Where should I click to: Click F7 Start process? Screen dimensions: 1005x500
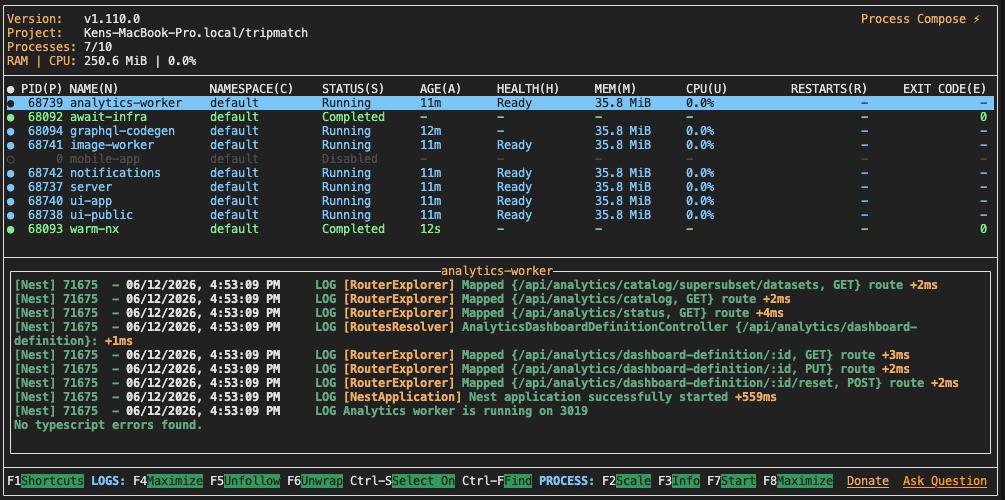[x=731, y=481]
